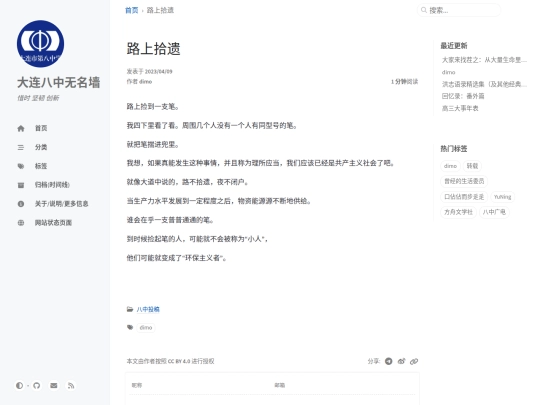Open recent post dimo

tap(448, 72)
